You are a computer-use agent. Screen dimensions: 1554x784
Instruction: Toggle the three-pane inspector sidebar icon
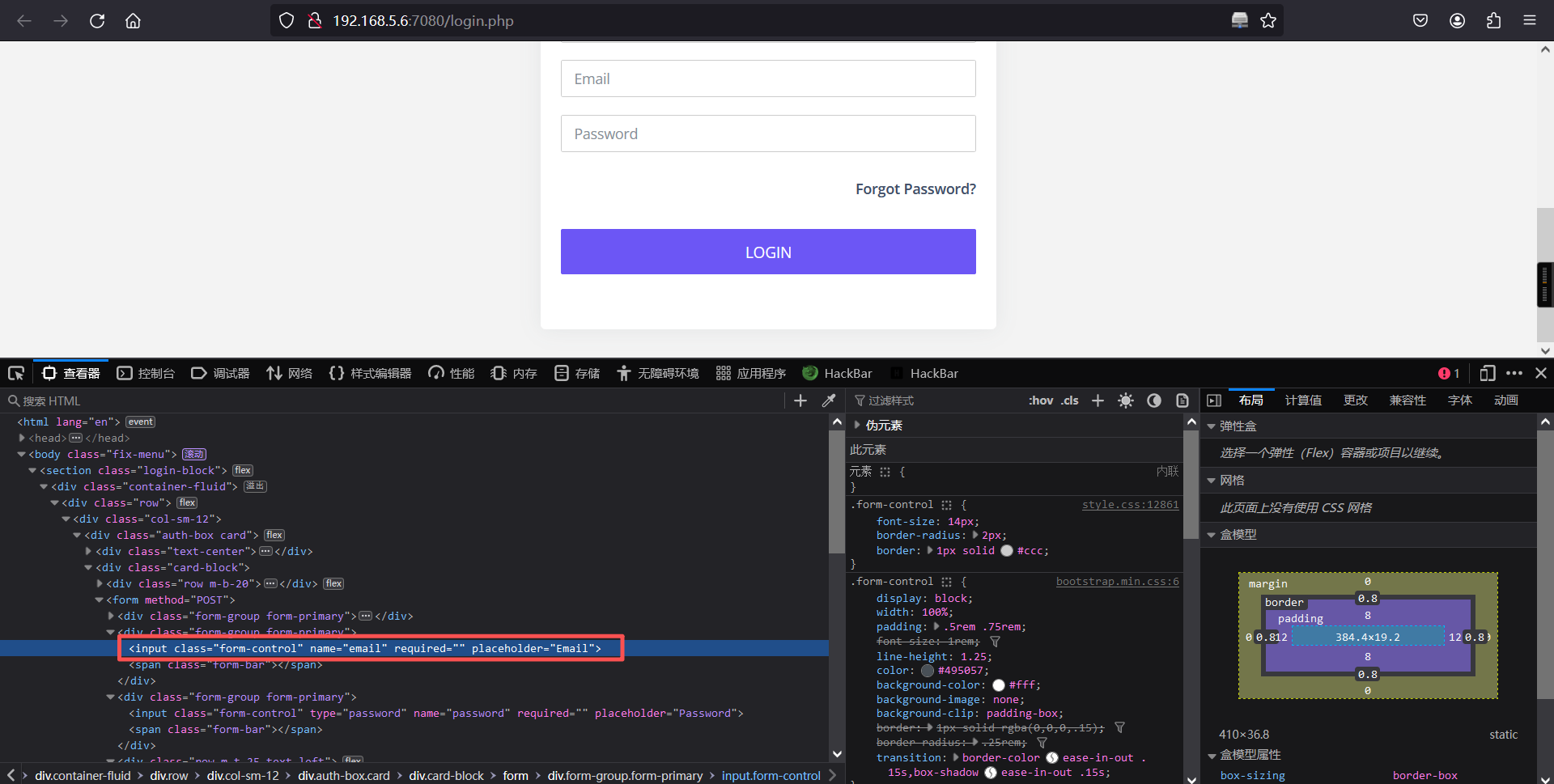(1214, 400)
